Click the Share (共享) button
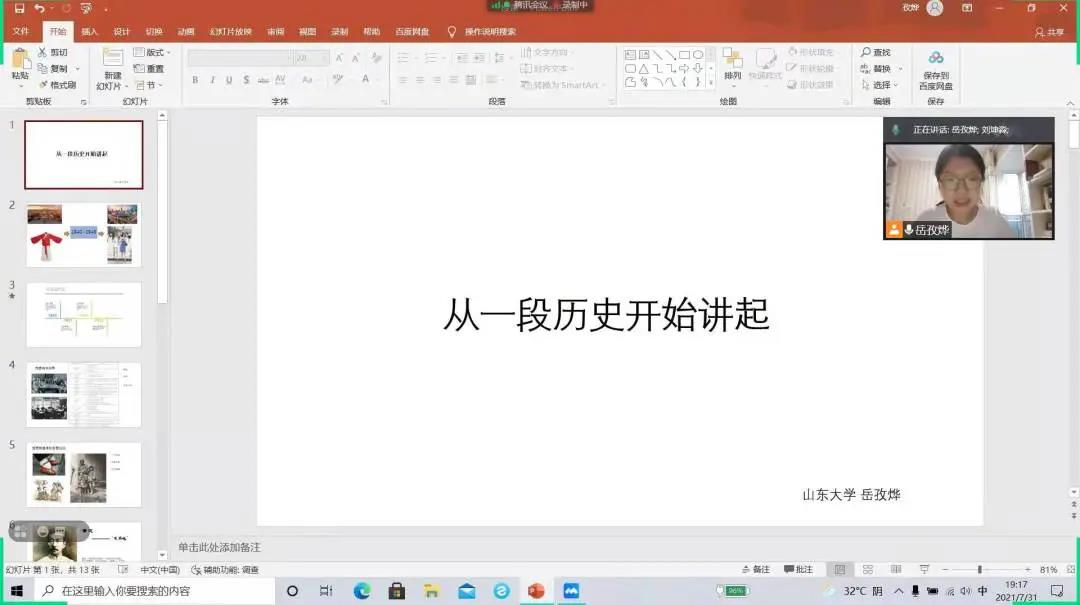 (x=1050, y=32)
